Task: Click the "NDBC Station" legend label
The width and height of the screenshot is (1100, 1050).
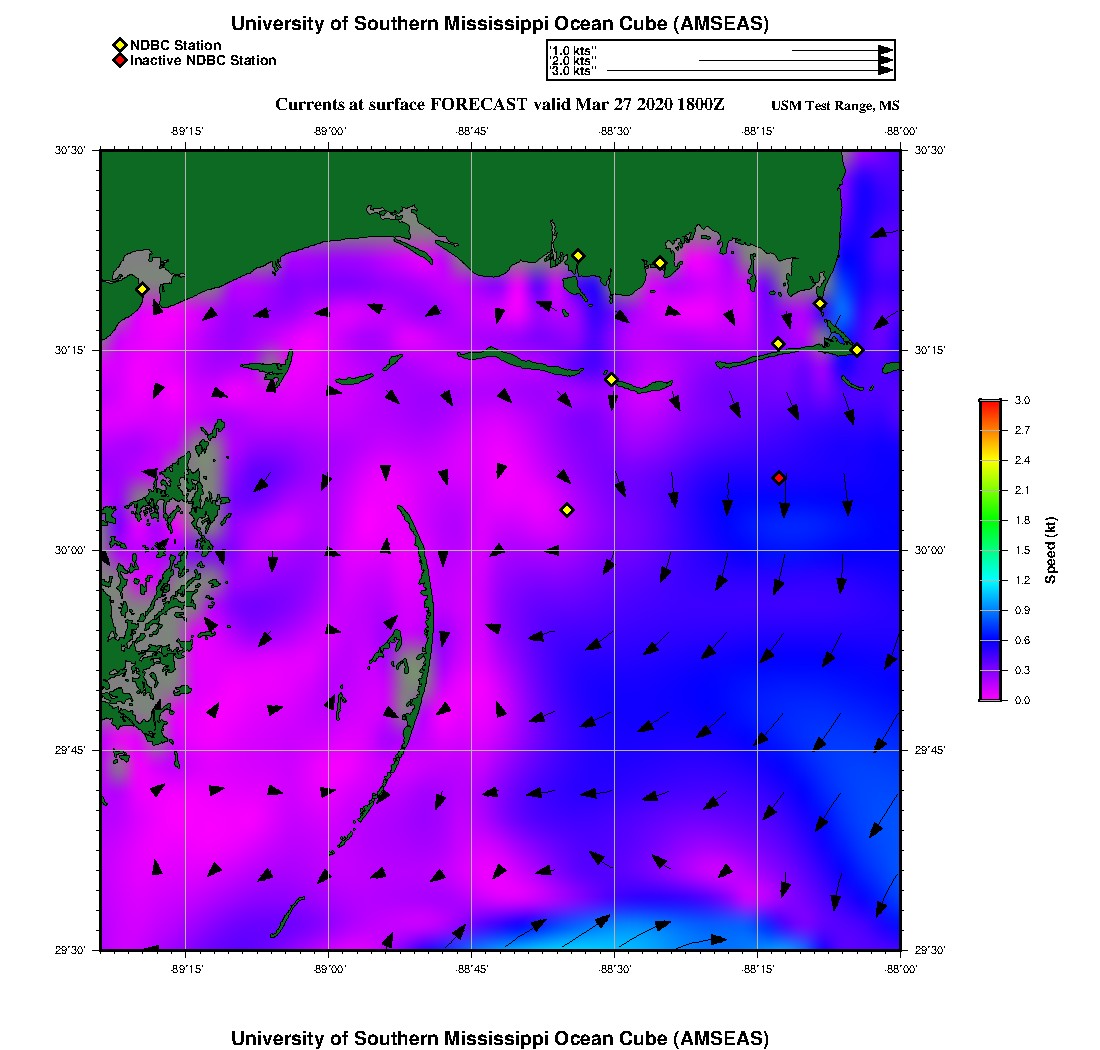Action: pos(176,45)
